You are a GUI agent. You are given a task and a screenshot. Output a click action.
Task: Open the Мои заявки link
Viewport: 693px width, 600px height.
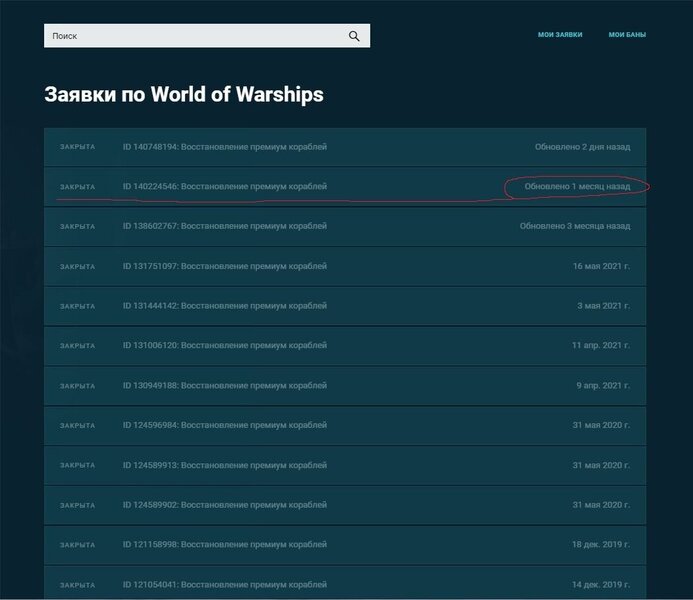click(x=560, y=34)
